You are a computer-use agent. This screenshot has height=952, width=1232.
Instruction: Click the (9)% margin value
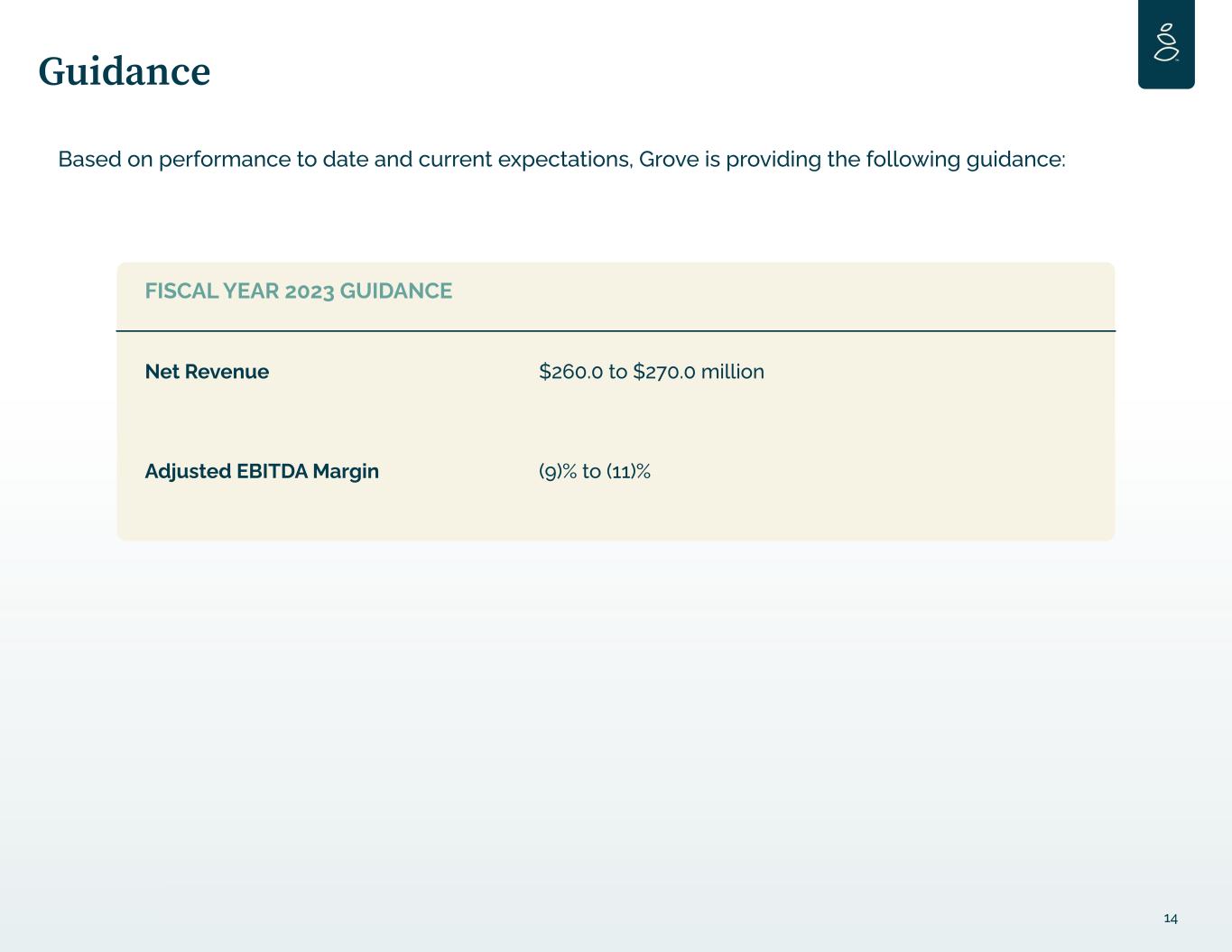[557, 471]
